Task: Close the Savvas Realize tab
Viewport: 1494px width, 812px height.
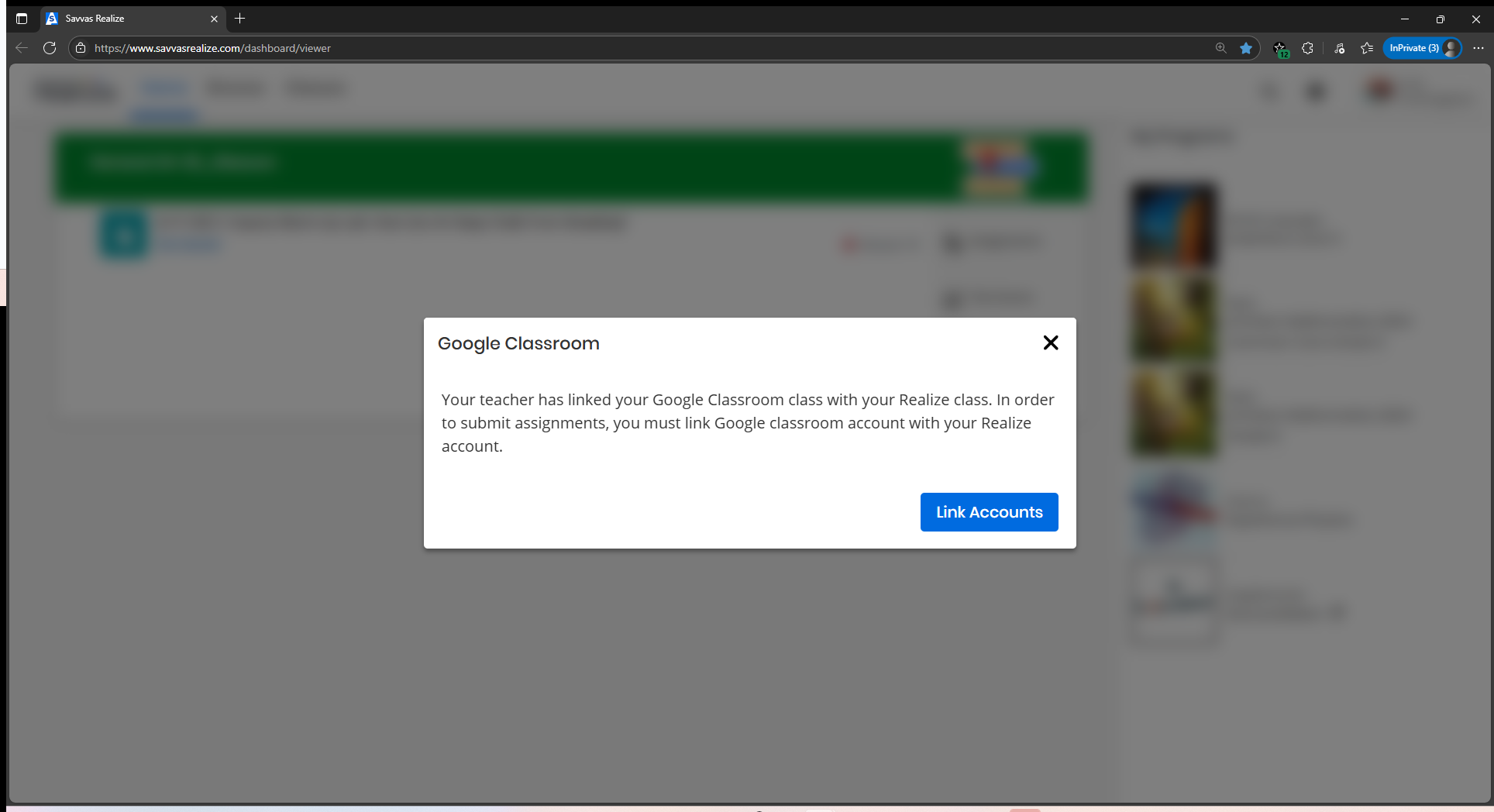Action: pyautogui.click(x=214, y=19)
